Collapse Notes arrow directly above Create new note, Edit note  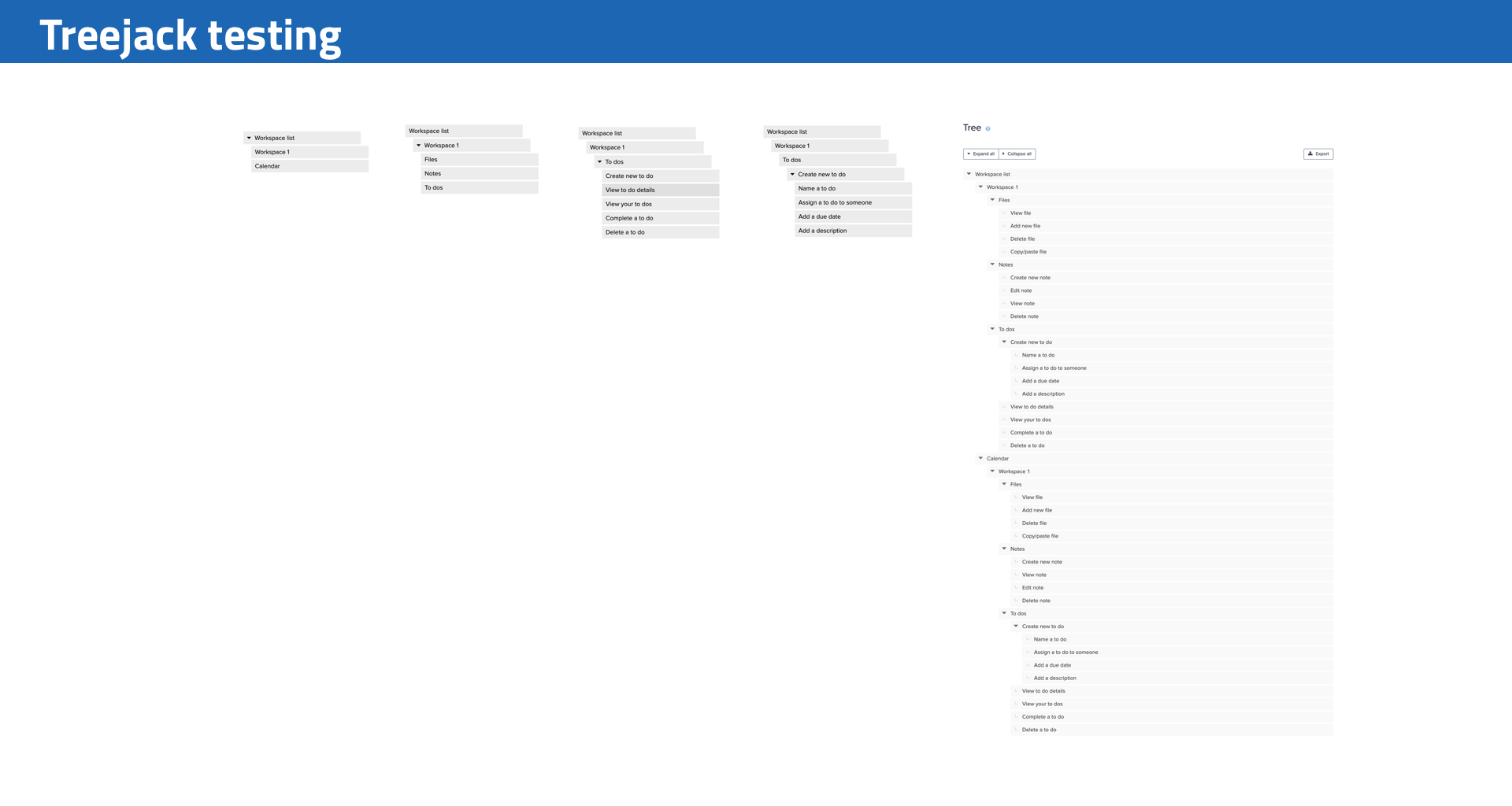tap(992, 264)
